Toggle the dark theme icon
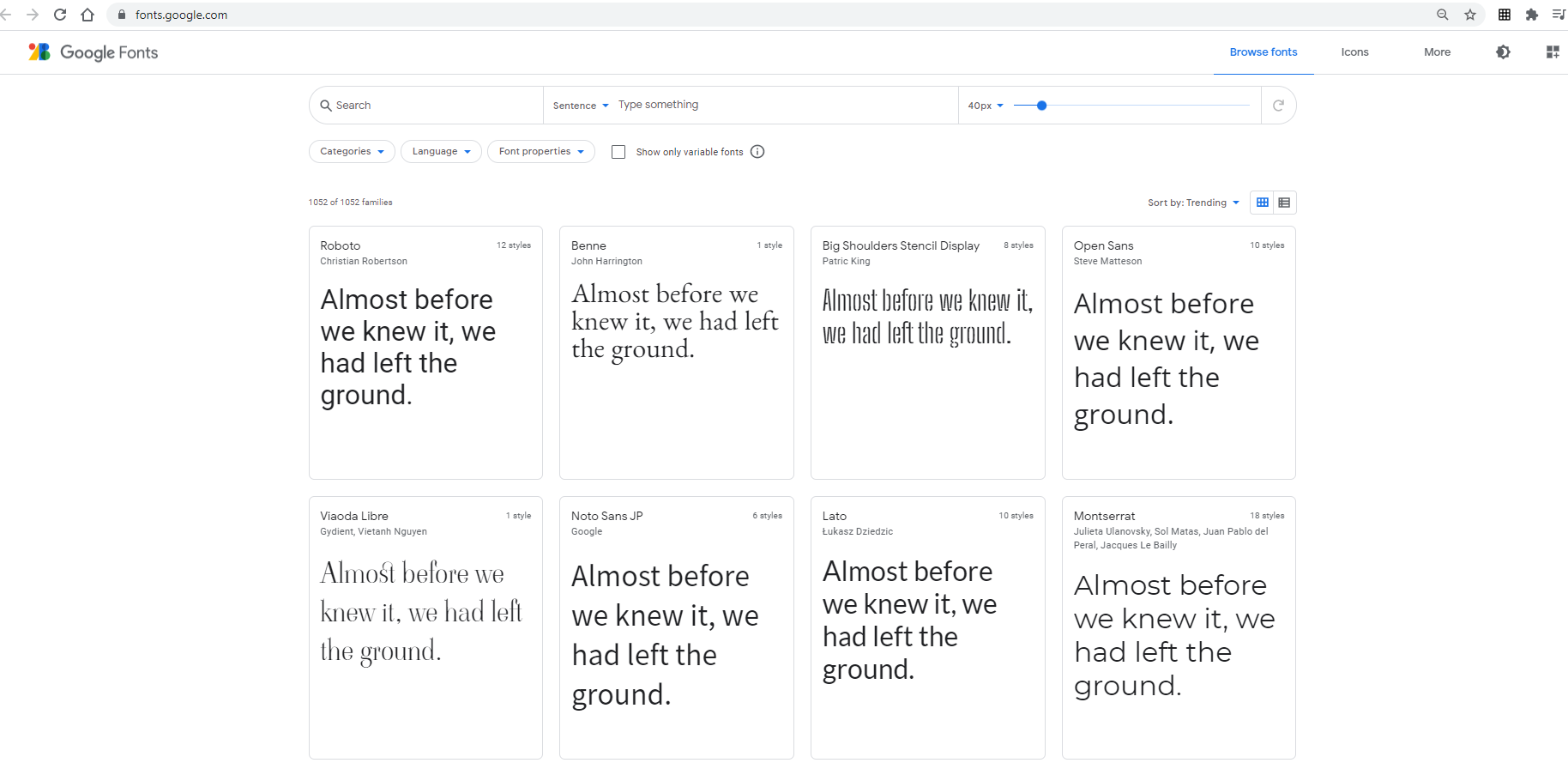This screenshot has width=1568, height=769. (1503, 52)
